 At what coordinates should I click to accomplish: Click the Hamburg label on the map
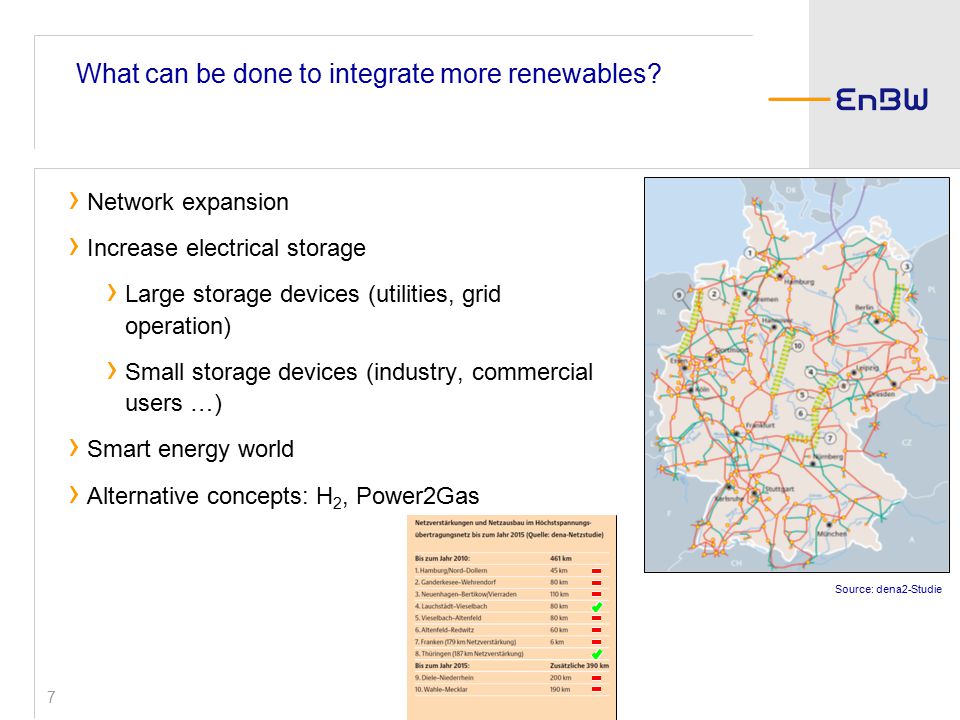tap(799, 282)
